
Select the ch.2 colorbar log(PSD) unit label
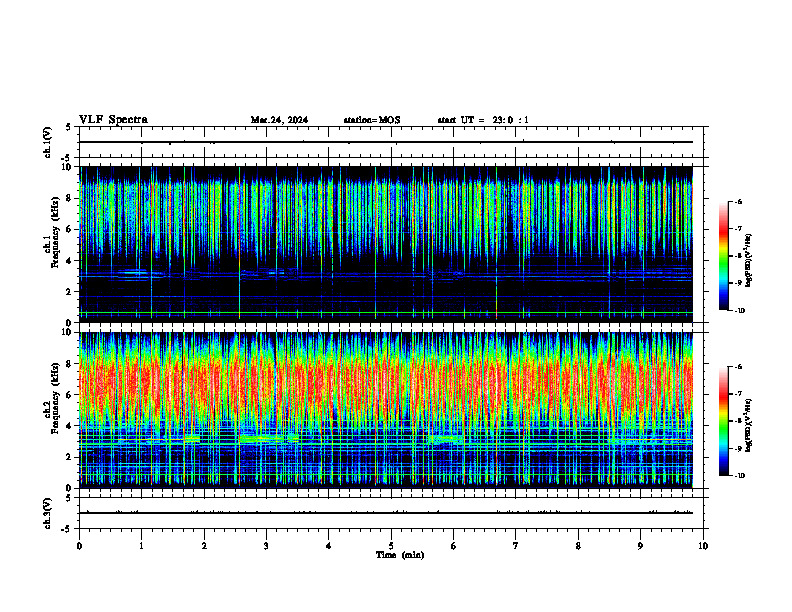749,425
